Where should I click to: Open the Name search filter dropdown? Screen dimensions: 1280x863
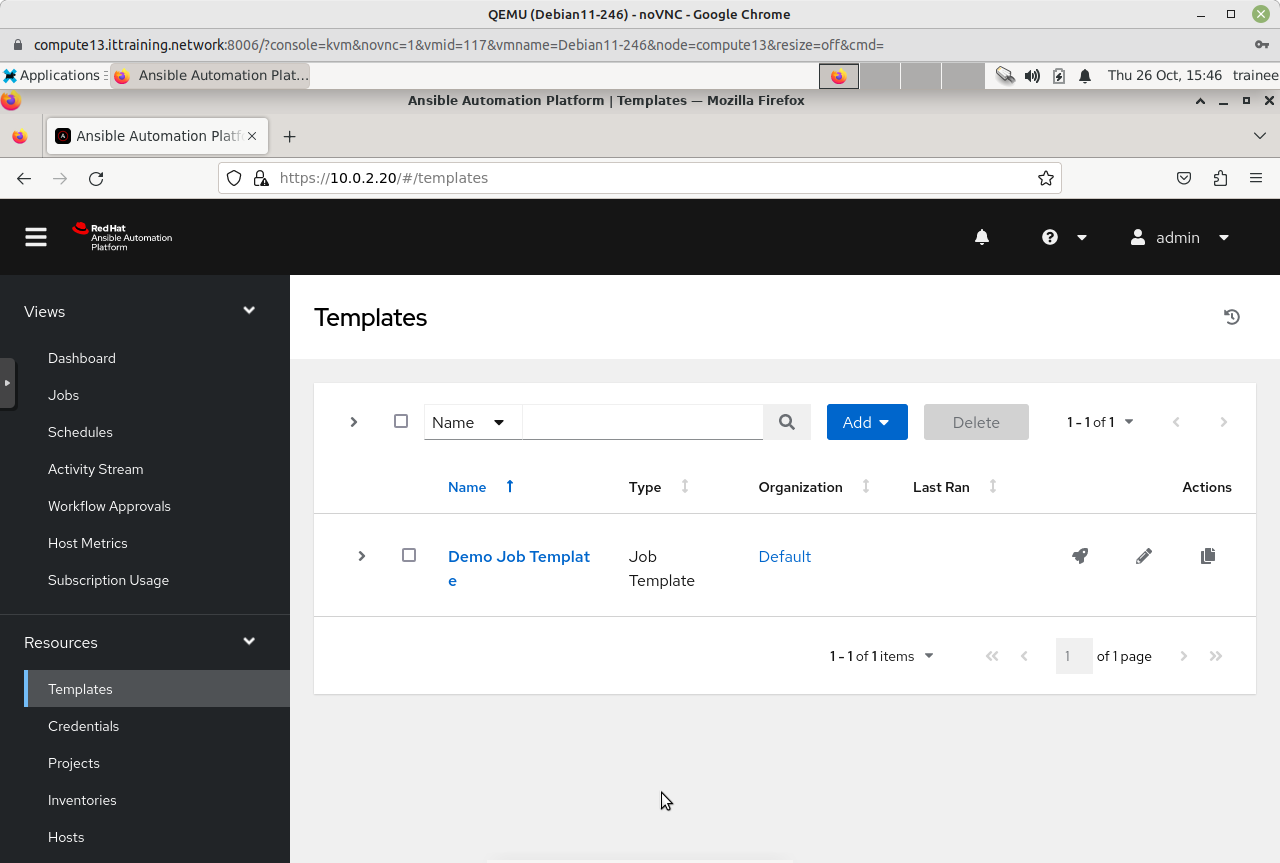[473, 422]
